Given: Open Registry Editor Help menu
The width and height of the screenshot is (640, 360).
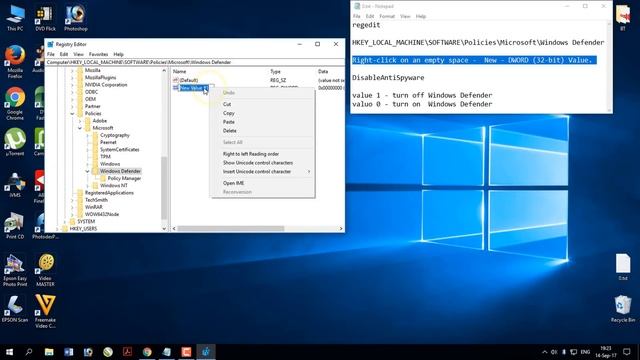Looking at the screenshot, I should pyautogui.click(x=118, y=54).
